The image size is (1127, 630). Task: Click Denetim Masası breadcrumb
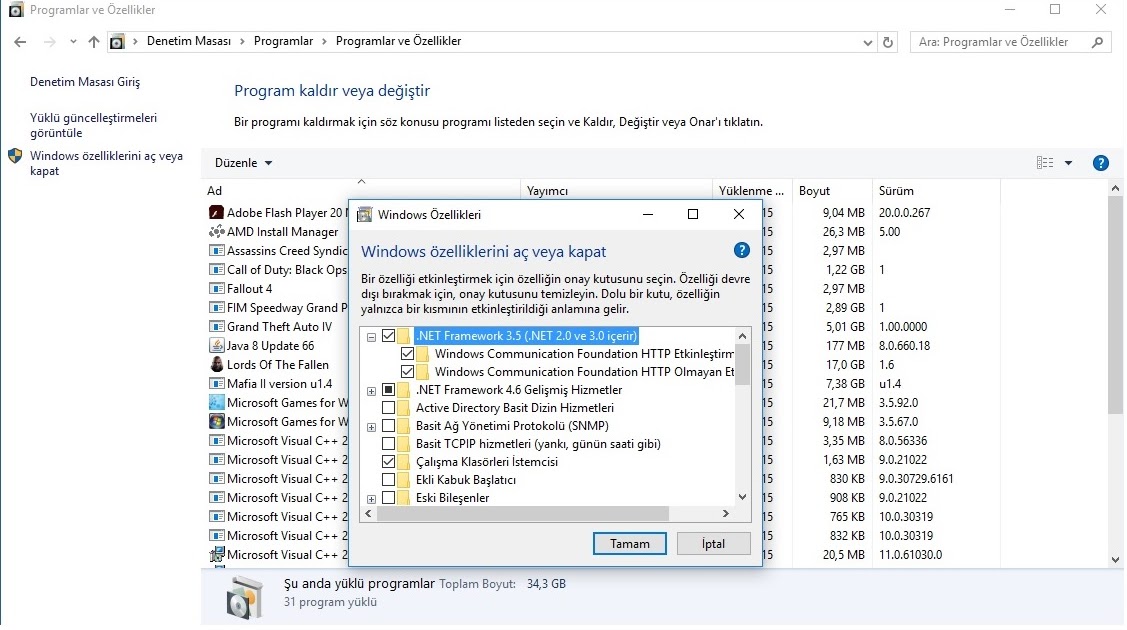click(x=189, y=41)
